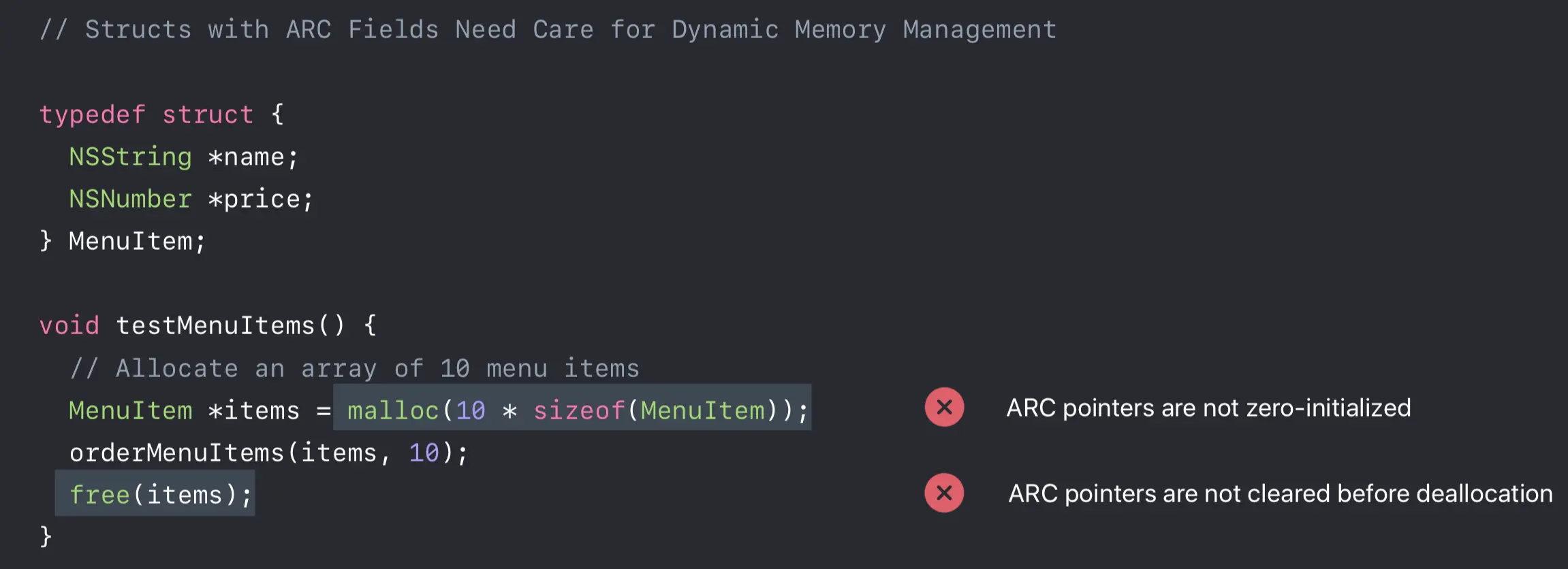This screenshot has height=569, width=1568.
Task: Select 'ARC pointers are not cleared before deallocation' text
Action: [1281, 493]
